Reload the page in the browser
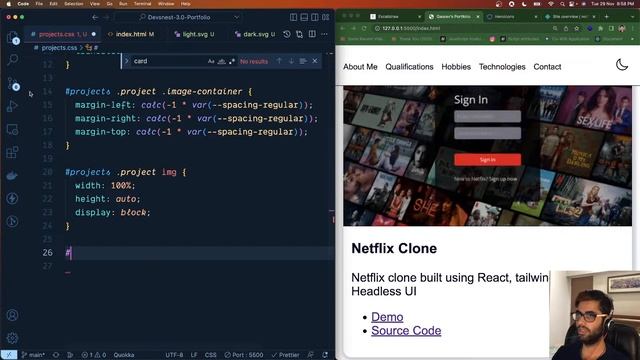 pos(363,29)
